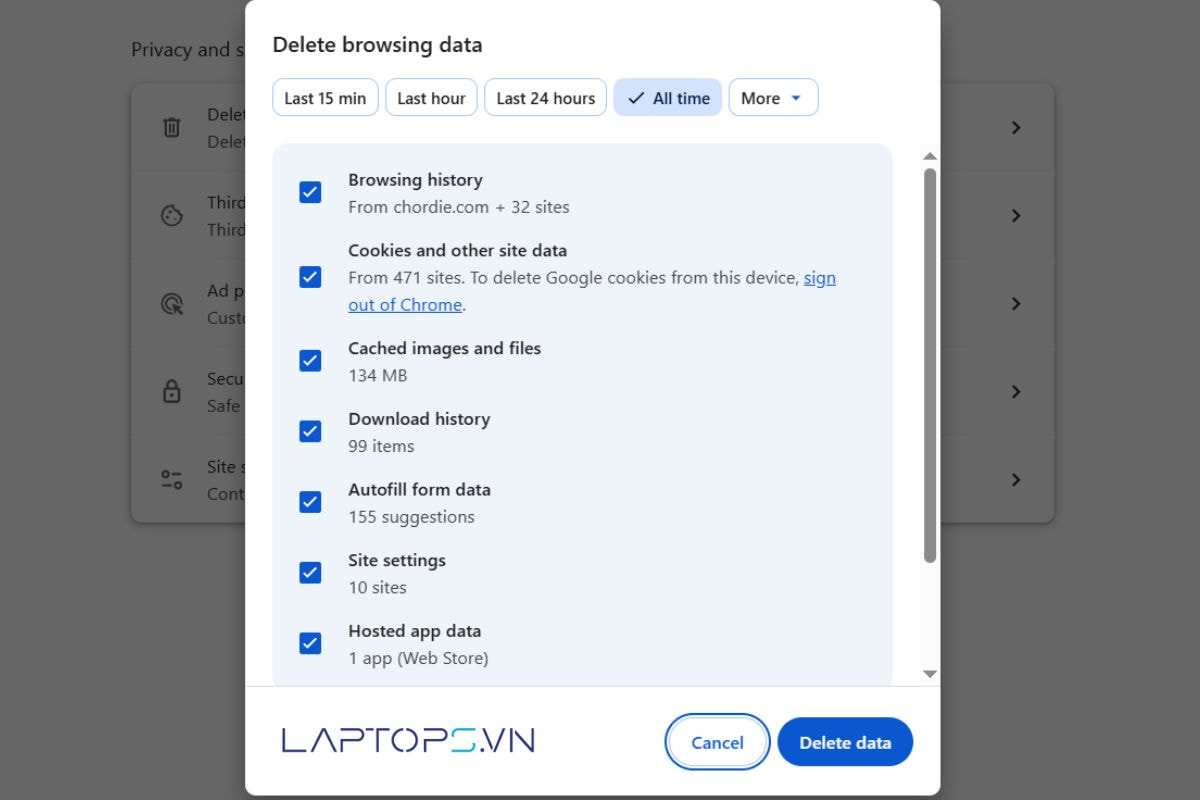Toggle Cookies and other site data checkbox
The width and height of the screenshot is (1200, 800).
[x=310, y=277]
